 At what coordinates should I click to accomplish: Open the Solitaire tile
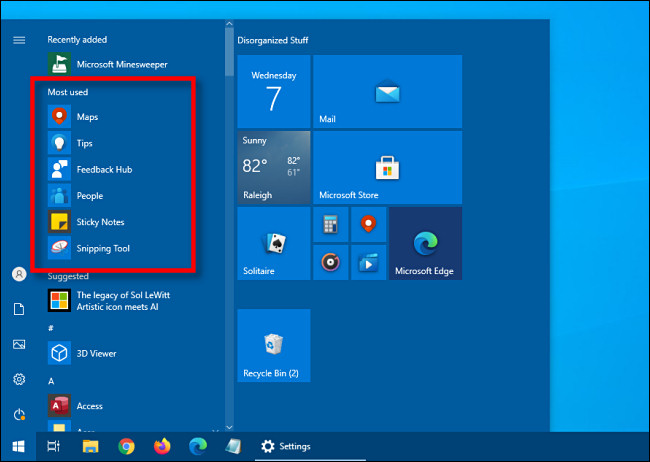(x=273, y=244)
